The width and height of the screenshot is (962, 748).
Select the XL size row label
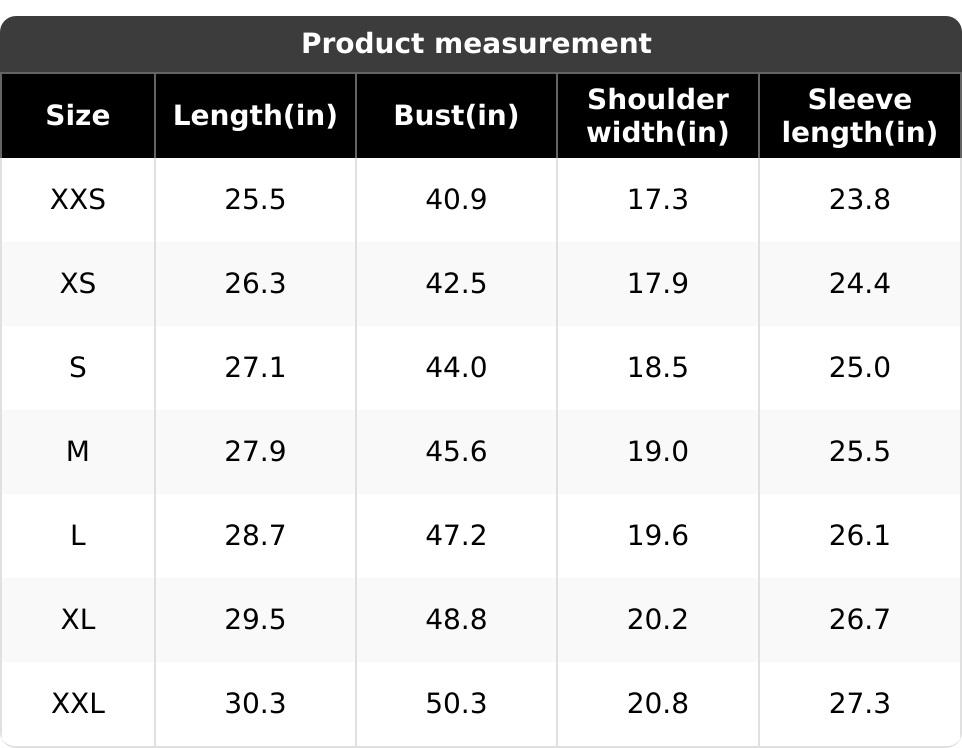click(78, 619)
